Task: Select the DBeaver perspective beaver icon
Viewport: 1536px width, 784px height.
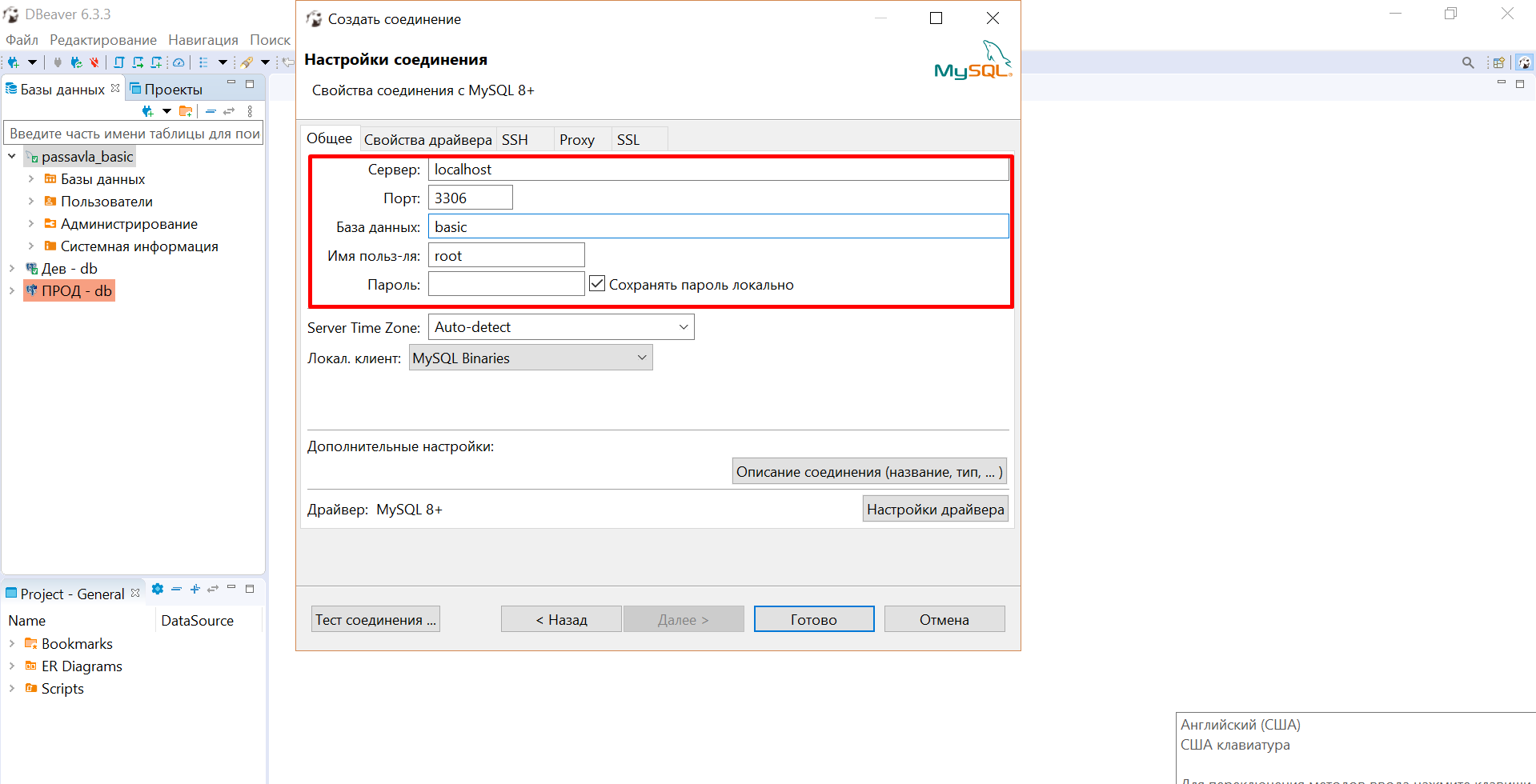Action: tap(1525, 62)
